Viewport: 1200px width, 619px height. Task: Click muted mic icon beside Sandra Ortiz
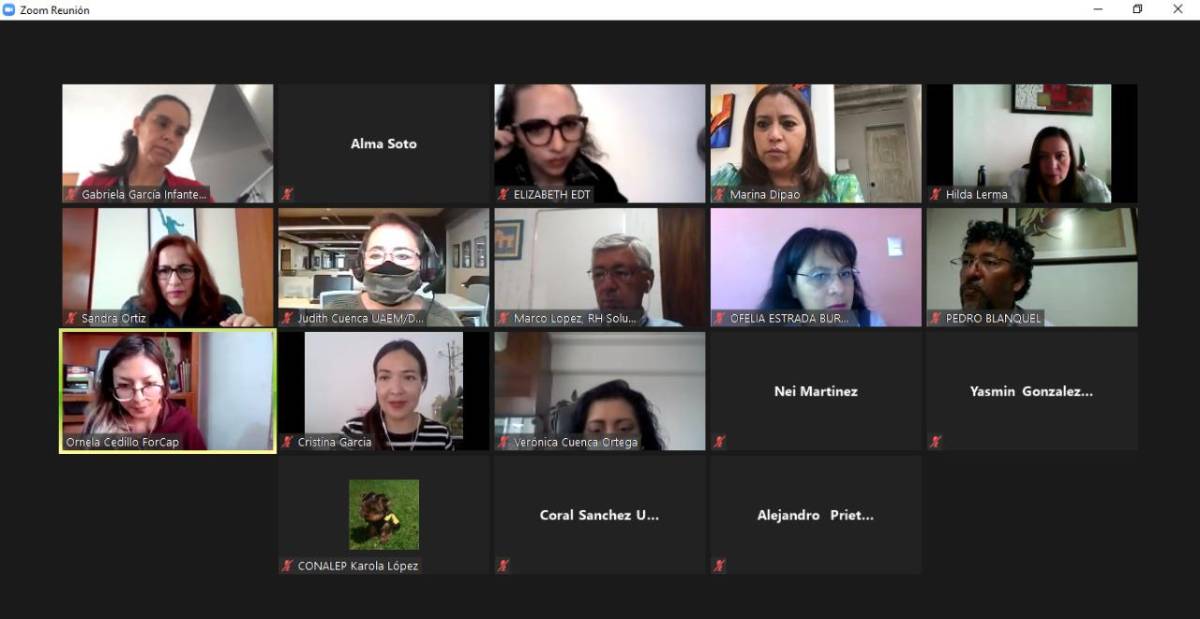[71, 318]
